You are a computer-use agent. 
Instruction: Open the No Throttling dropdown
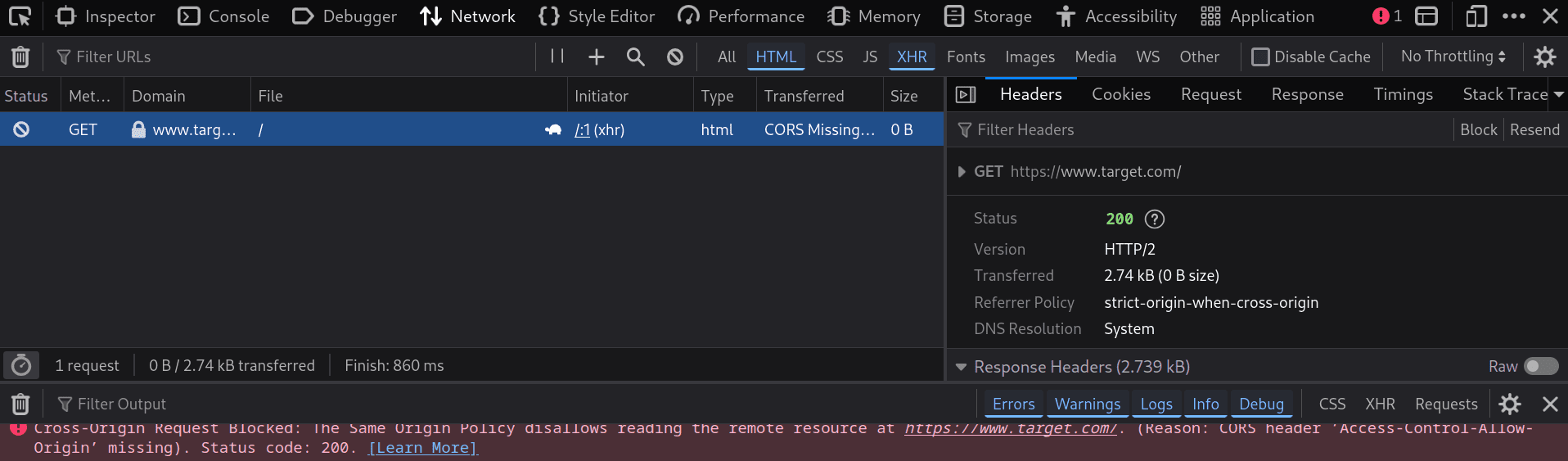(x=1453, y=56)
